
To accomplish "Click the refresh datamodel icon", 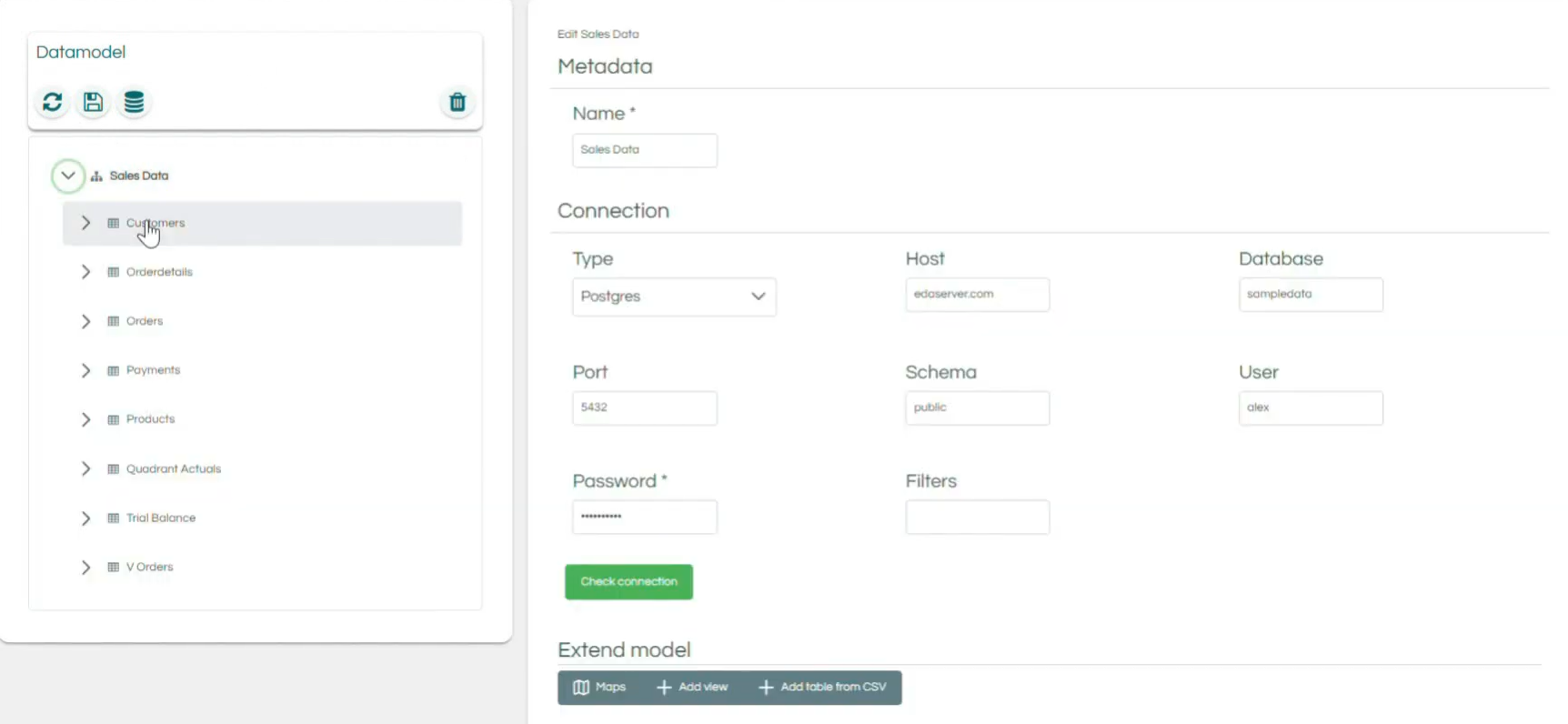I will coord(53,102).
